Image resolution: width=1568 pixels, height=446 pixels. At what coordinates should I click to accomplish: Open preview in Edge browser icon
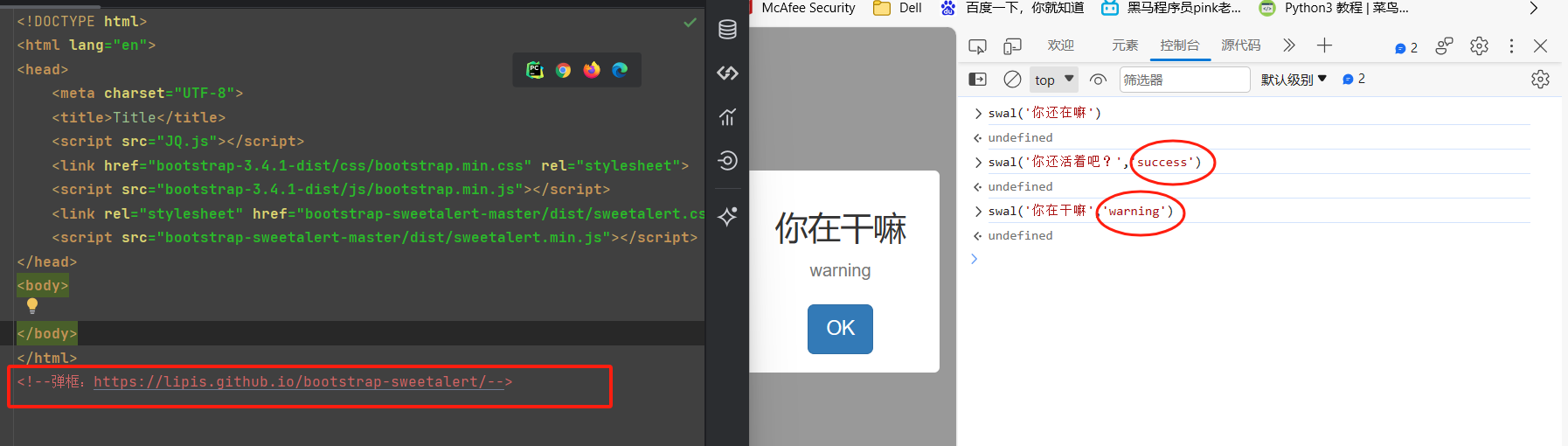(620, 70)
